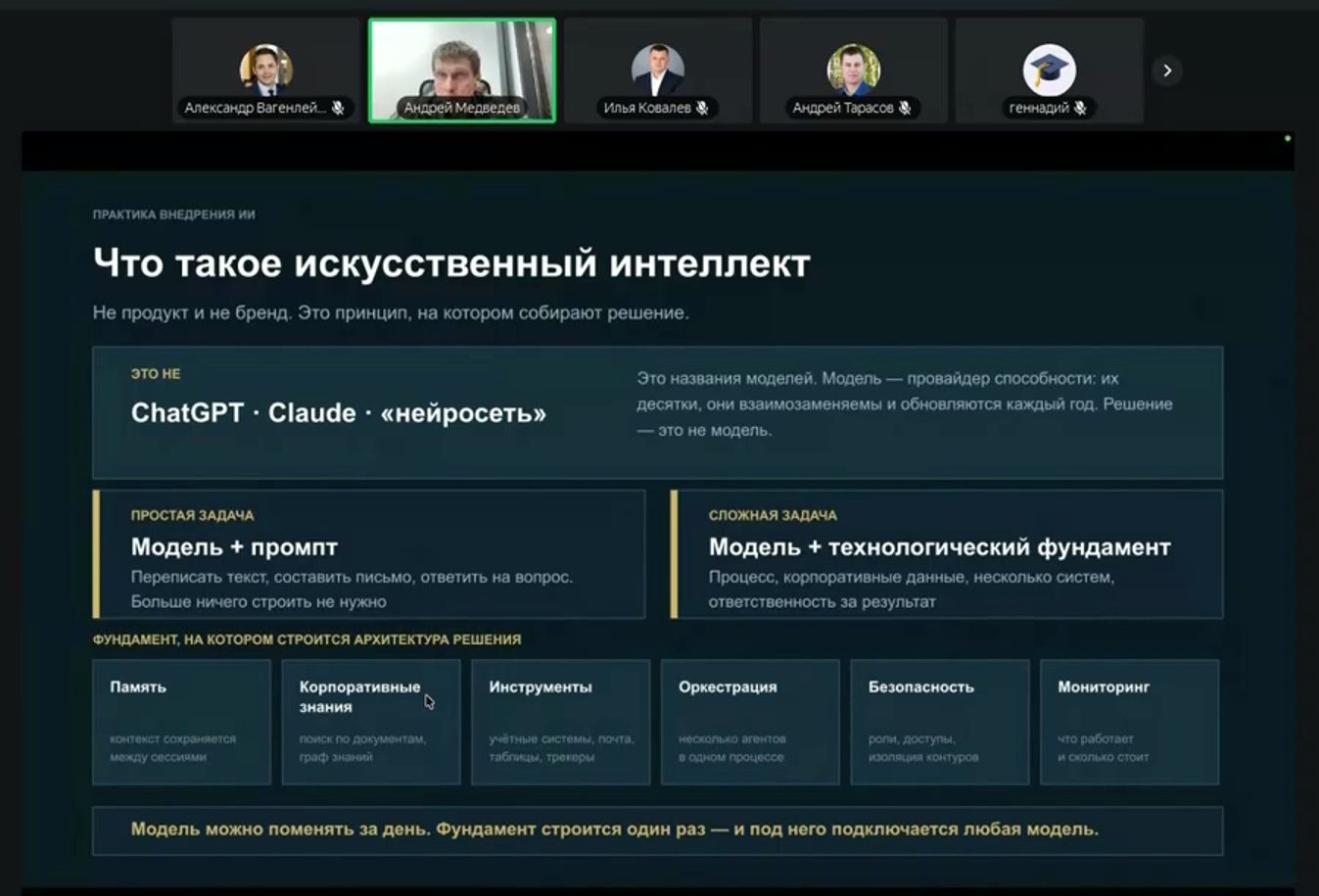Click label СЛОЖНАЯ ЗАДАЧА

(x=773, y=515)
